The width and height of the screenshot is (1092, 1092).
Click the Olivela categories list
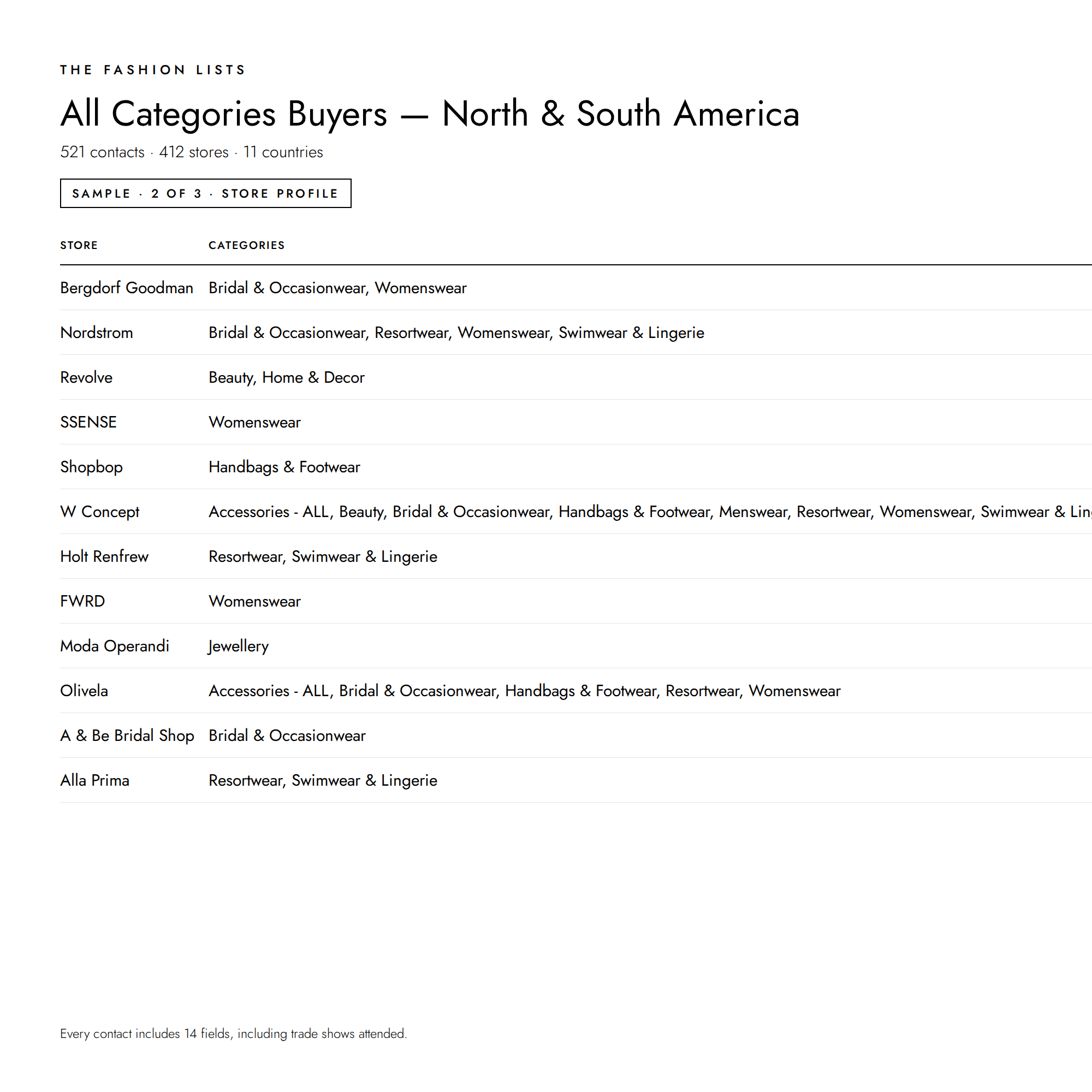(525, 690)
